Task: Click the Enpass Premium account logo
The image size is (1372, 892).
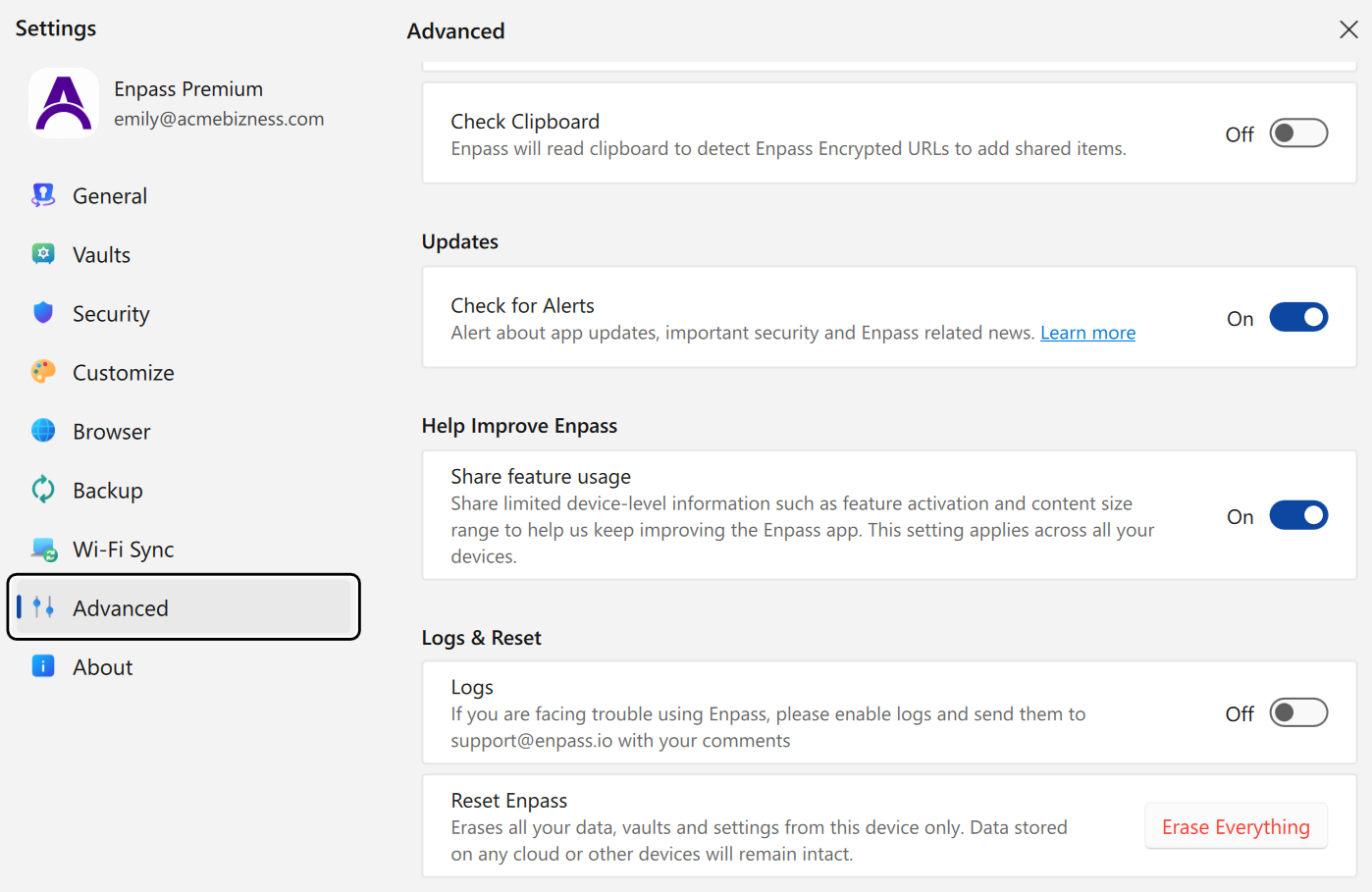Action: [x=64, y=103]
